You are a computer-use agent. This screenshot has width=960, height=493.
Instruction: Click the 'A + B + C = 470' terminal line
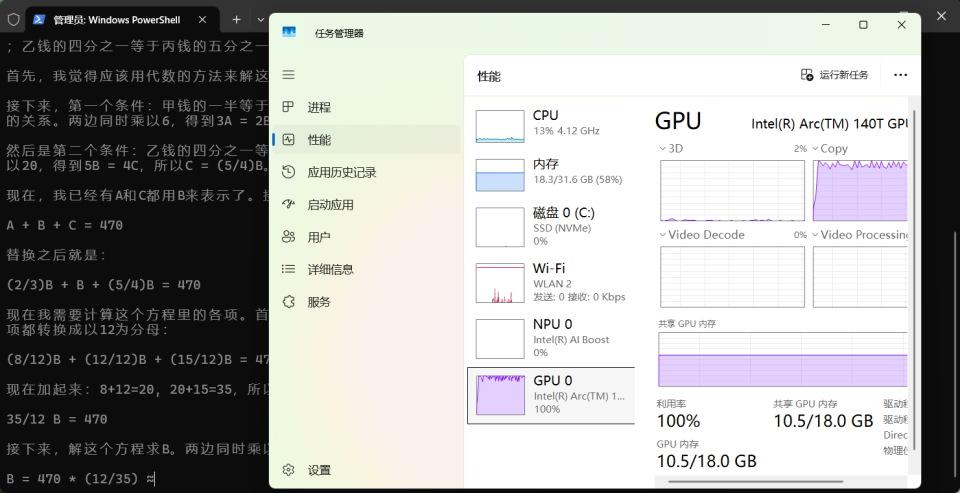(x=64, y=225)
